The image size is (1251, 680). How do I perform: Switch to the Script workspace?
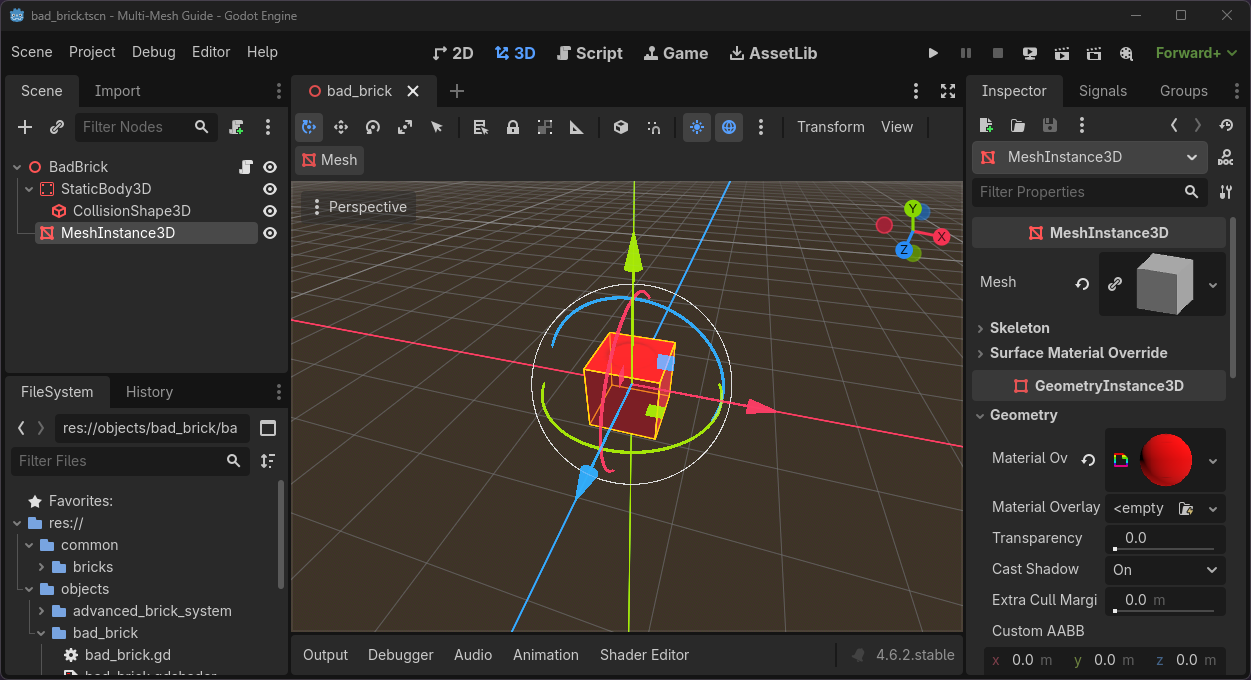point(590,53)
